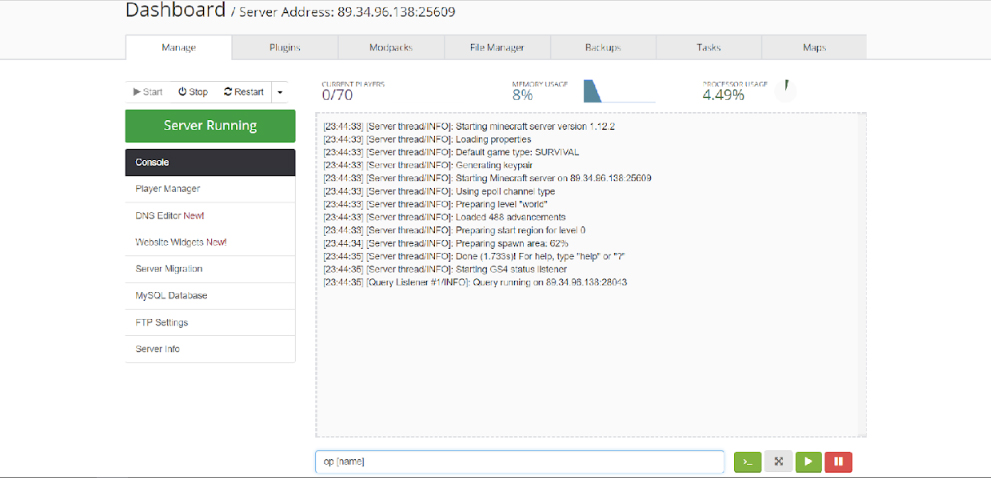Image resolution: width=991 pixels, height=478 pixels.
Task: Click the Restart server button
Action: pyautogui.click(x=244, y=92)
